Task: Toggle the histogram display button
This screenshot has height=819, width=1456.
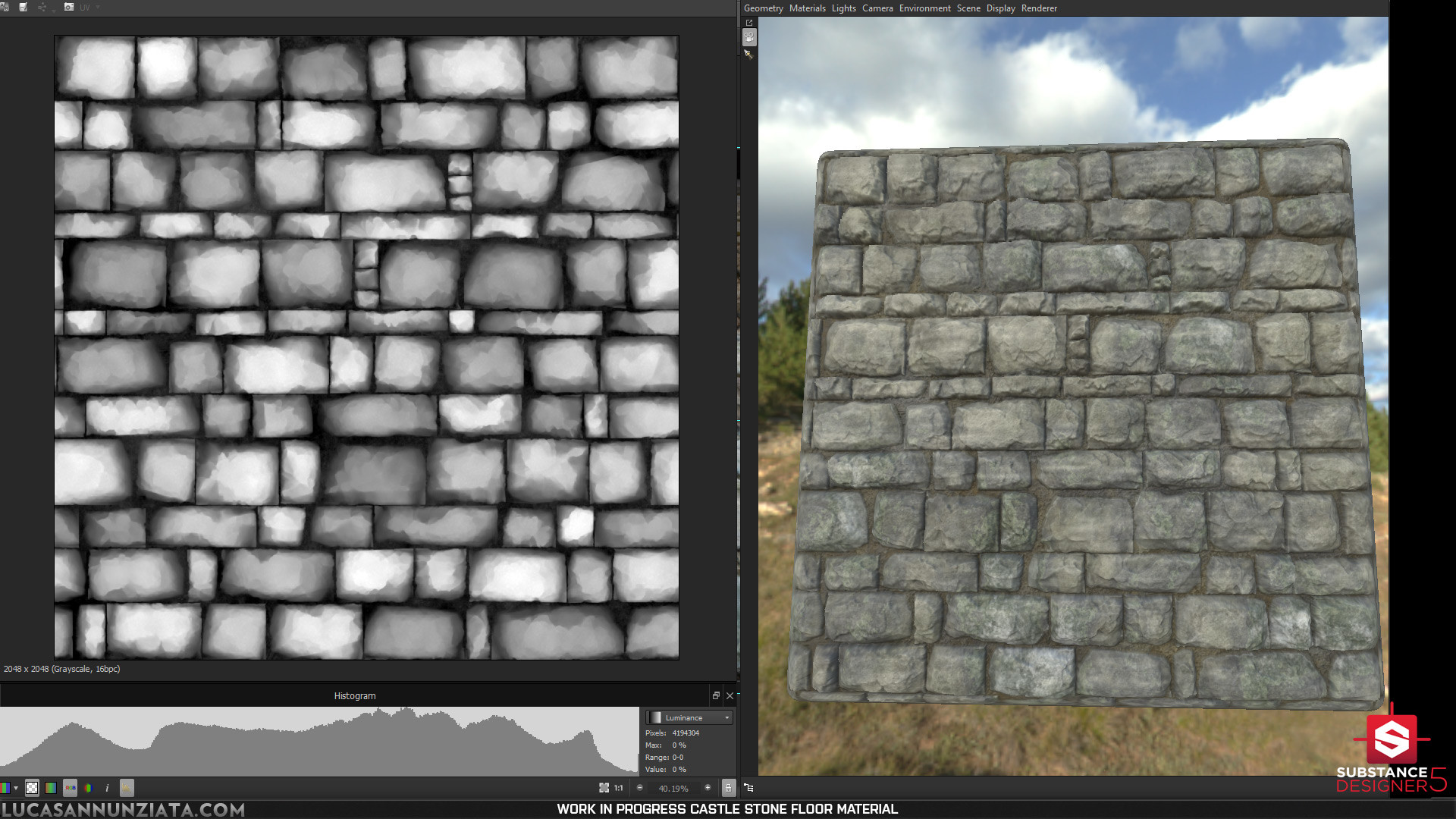Action: [127, 788]
